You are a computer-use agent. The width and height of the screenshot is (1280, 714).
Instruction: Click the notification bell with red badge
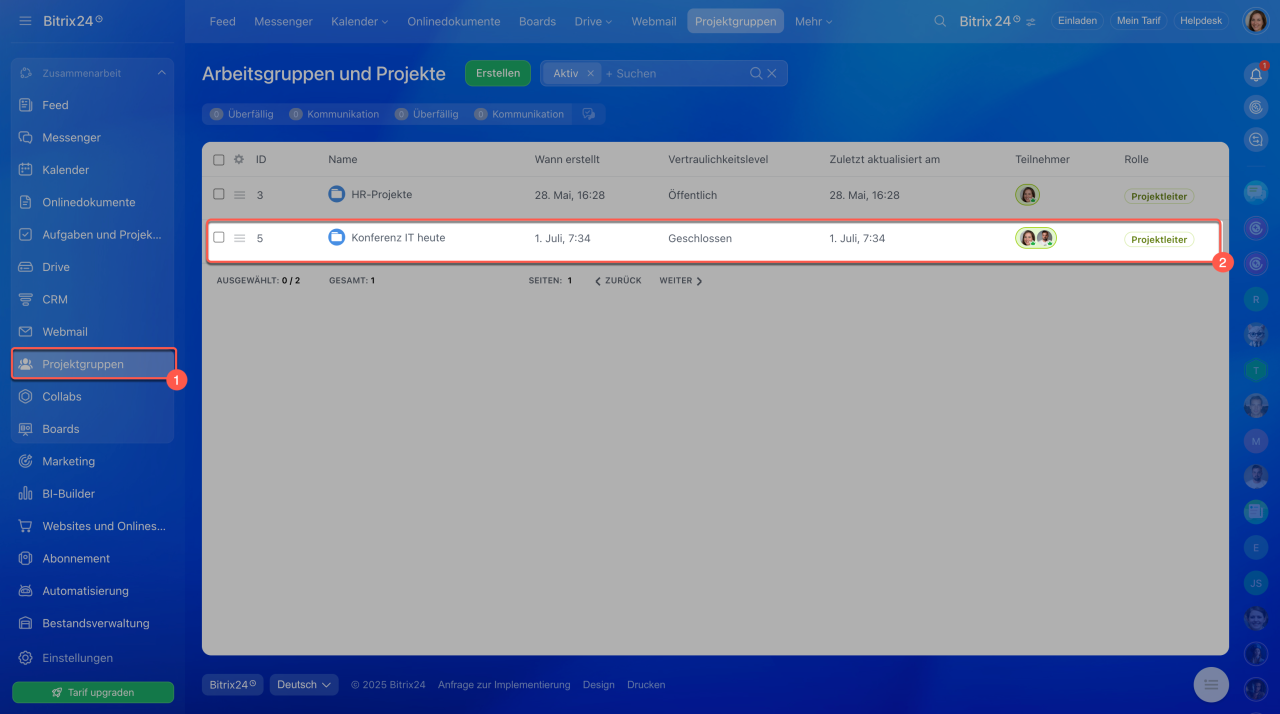(x=1256, y=74)
